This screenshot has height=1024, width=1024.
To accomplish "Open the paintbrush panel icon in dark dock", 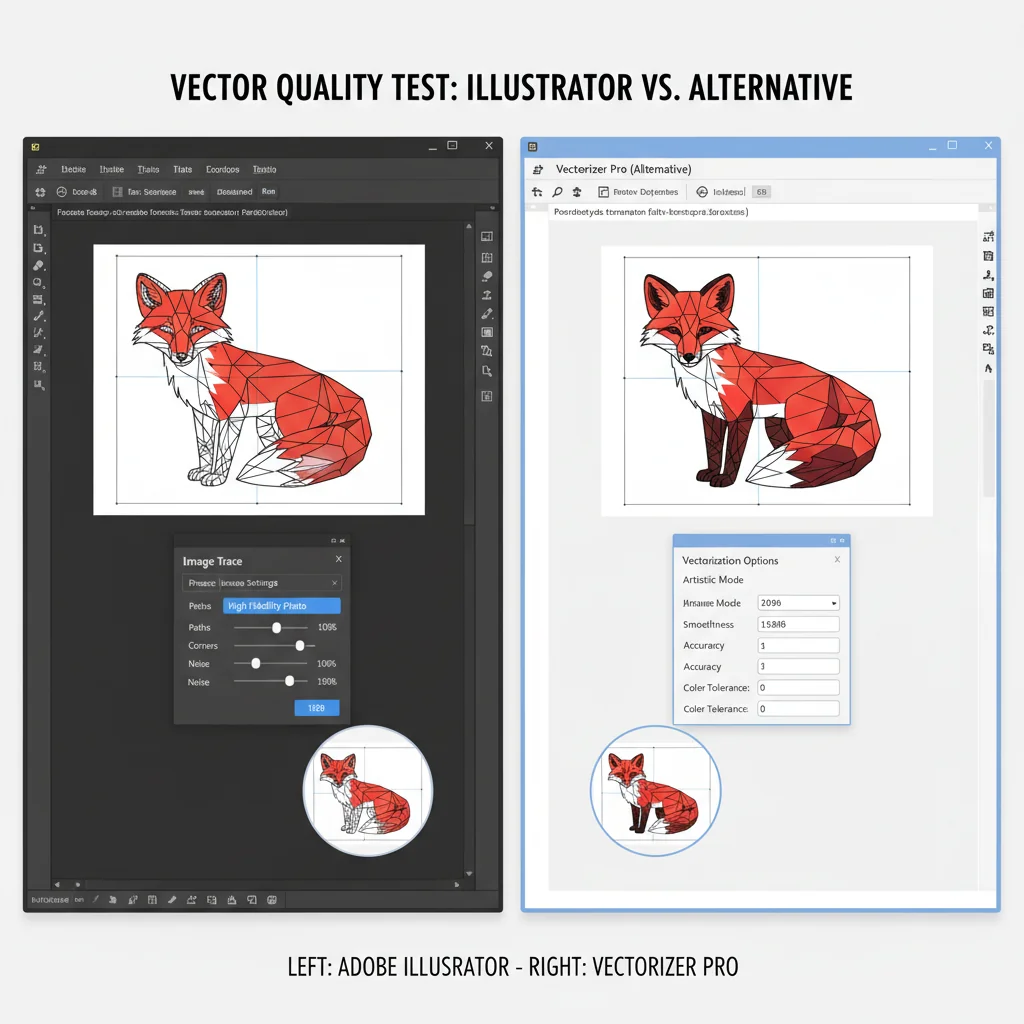I will click(x=487, y=314).
